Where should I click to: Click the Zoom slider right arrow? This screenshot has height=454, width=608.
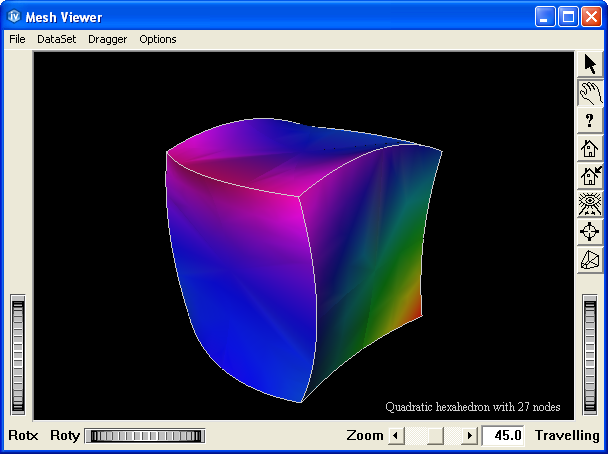[470, 436]
